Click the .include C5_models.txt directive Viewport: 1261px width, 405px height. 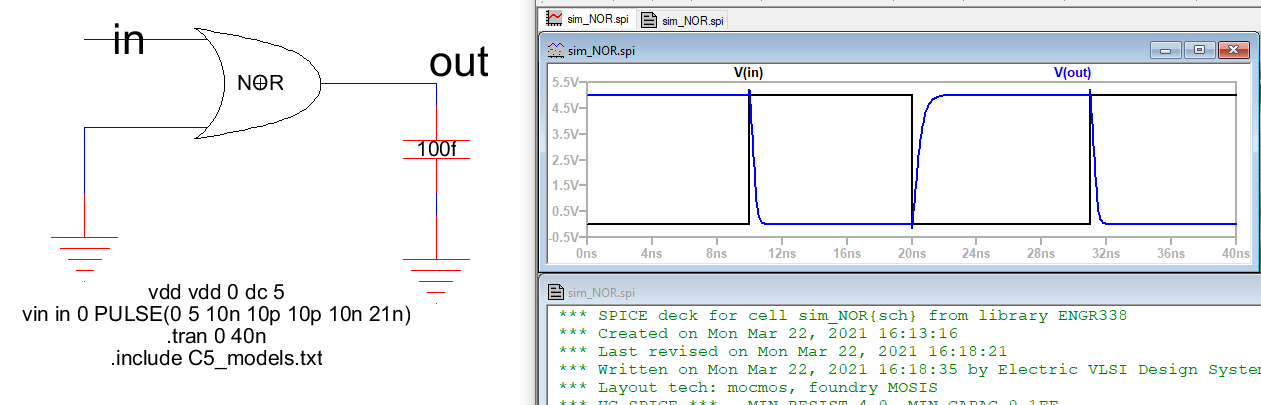(x=217, y=358)
